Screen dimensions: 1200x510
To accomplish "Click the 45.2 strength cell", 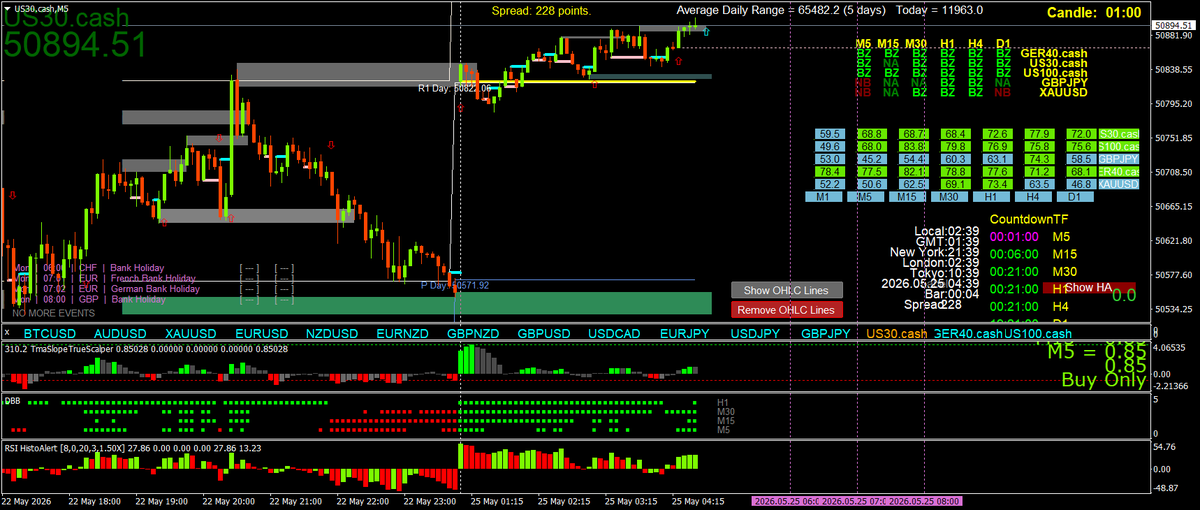I will 870,159.
